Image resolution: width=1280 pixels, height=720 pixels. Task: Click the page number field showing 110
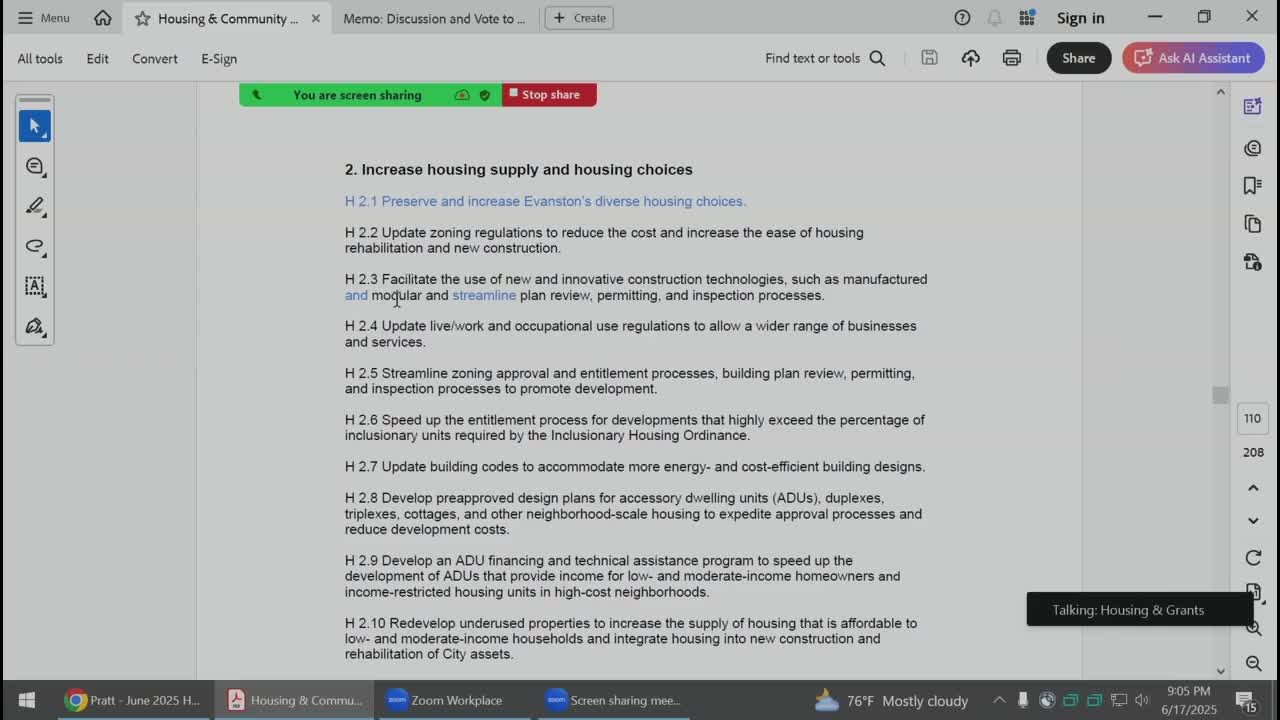[x=1252, y=418]
